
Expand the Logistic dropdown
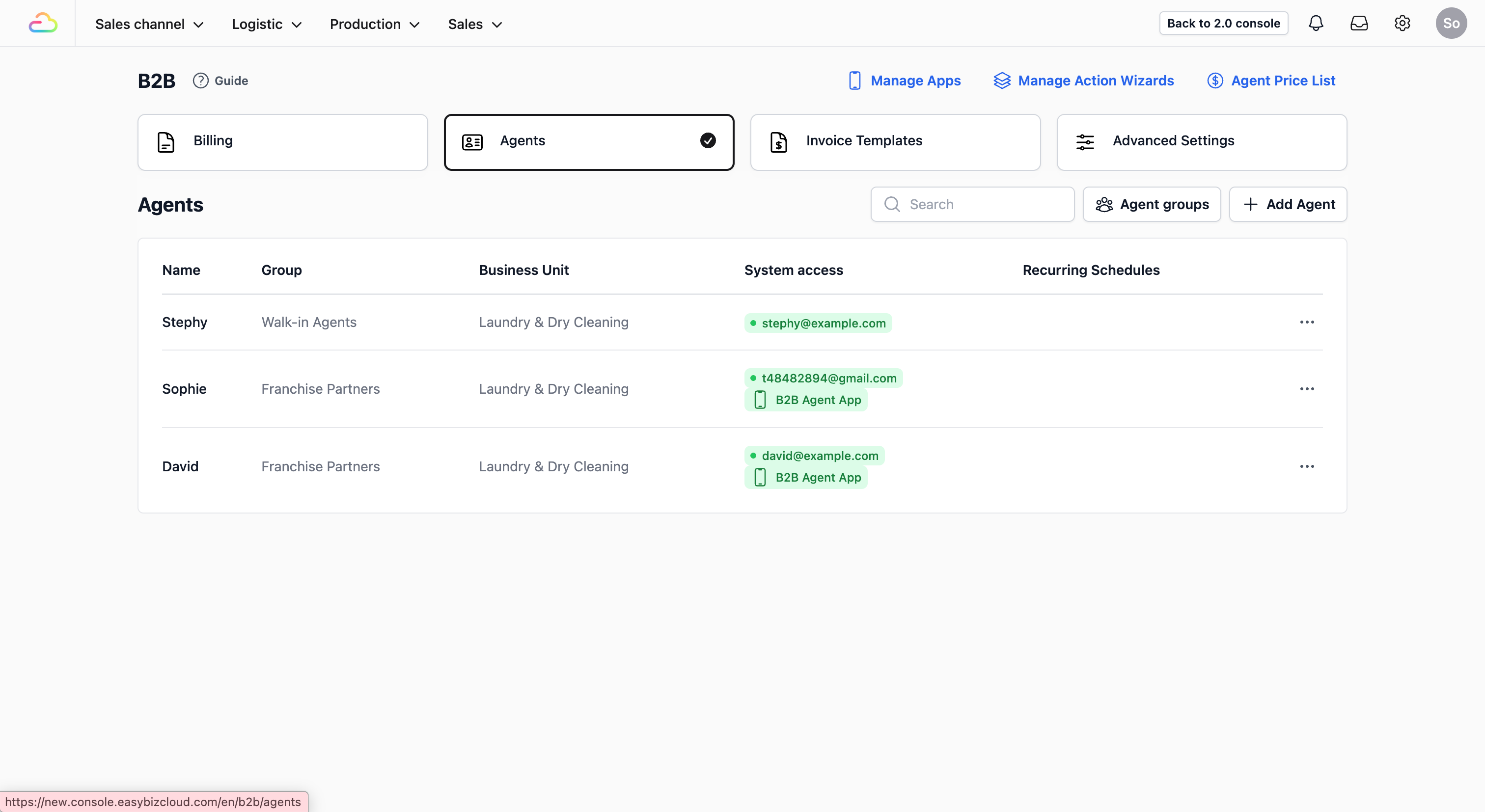pyautogui.click(x=266, y=24)
